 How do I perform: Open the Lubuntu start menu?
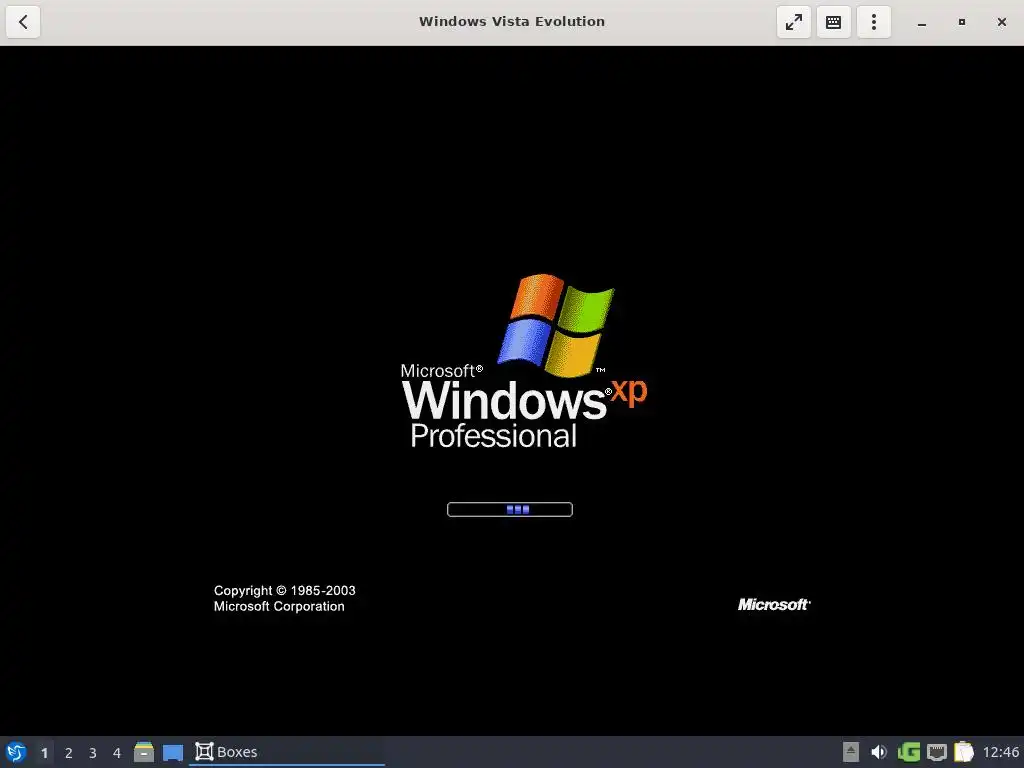16,752
